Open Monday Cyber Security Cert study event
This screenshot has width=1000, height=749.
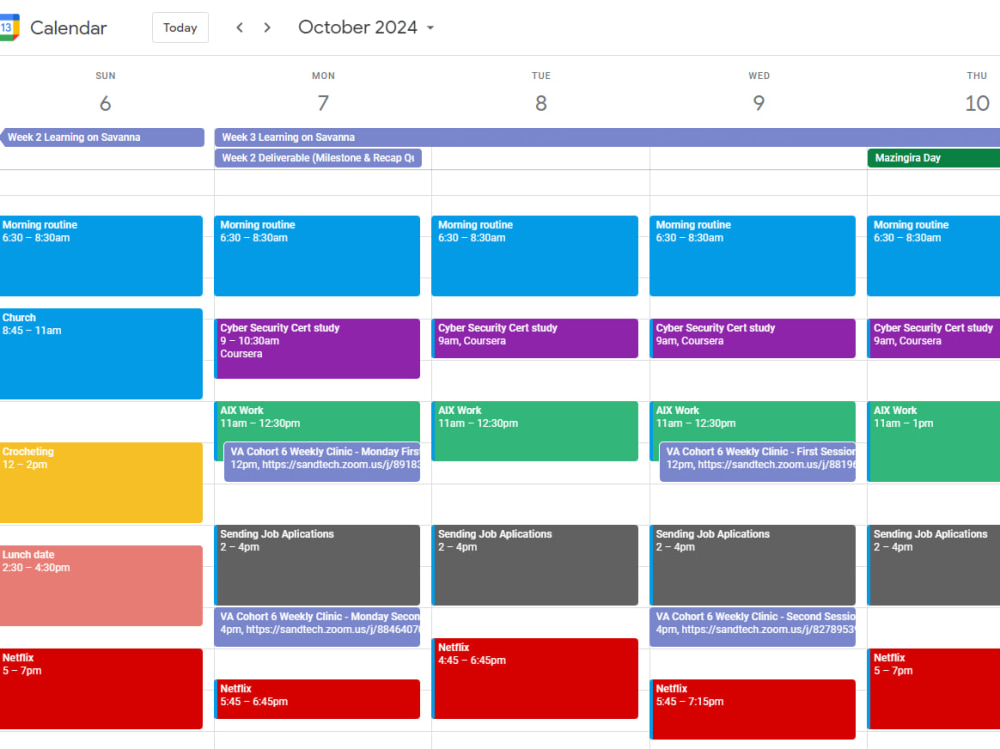click(x=317, y=349)
